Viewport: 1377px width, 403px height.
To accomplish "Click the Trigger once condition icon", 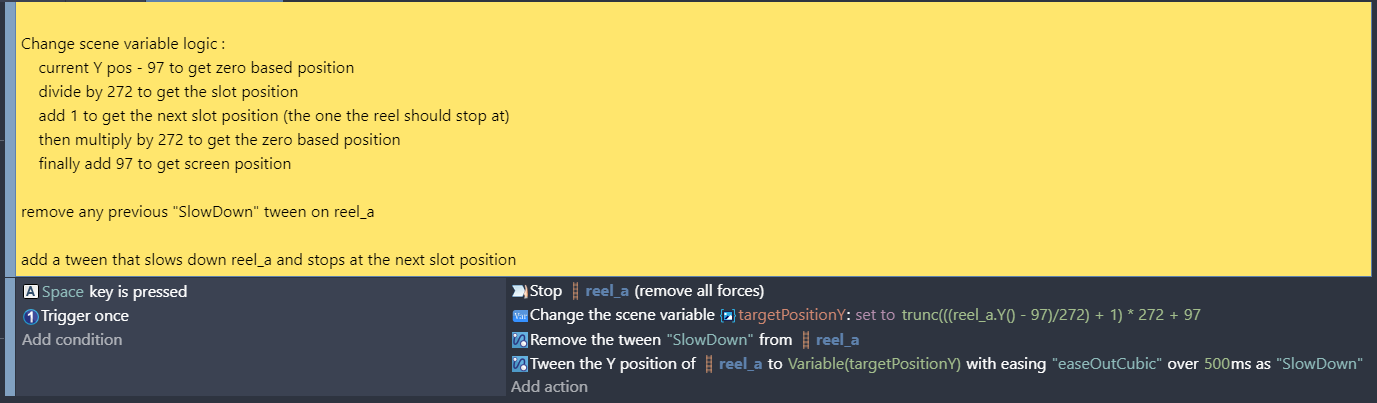I will click(x=30, y=316).
